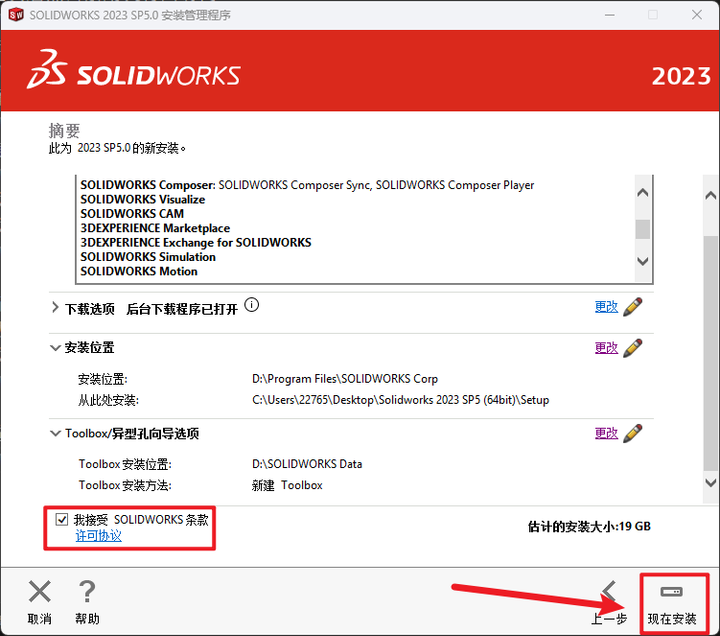Image resolution: width=720 pixels, height=636 pixels.
Task: Expand the 下载选项 section chevron
Action: tap(55, 307)
